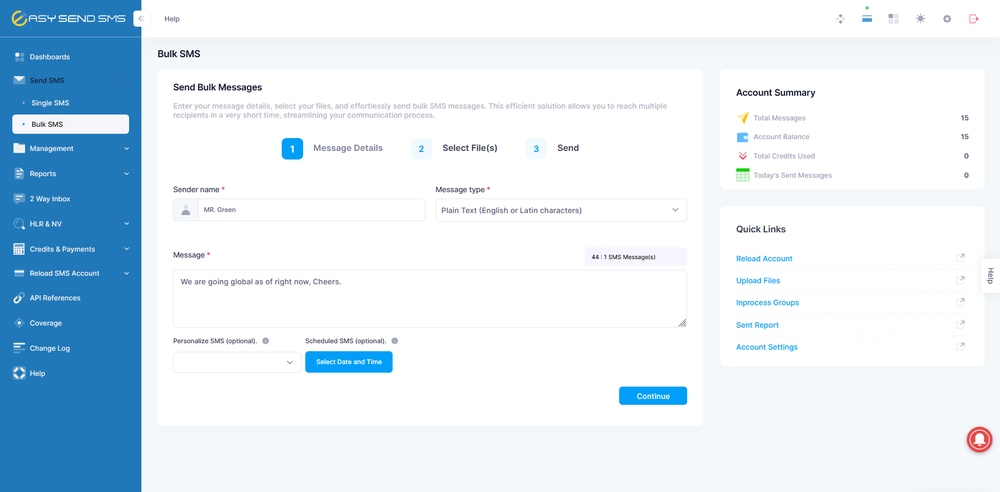Click the Management folder icon
The image size is (1000, 492).
tap(19, 148)
